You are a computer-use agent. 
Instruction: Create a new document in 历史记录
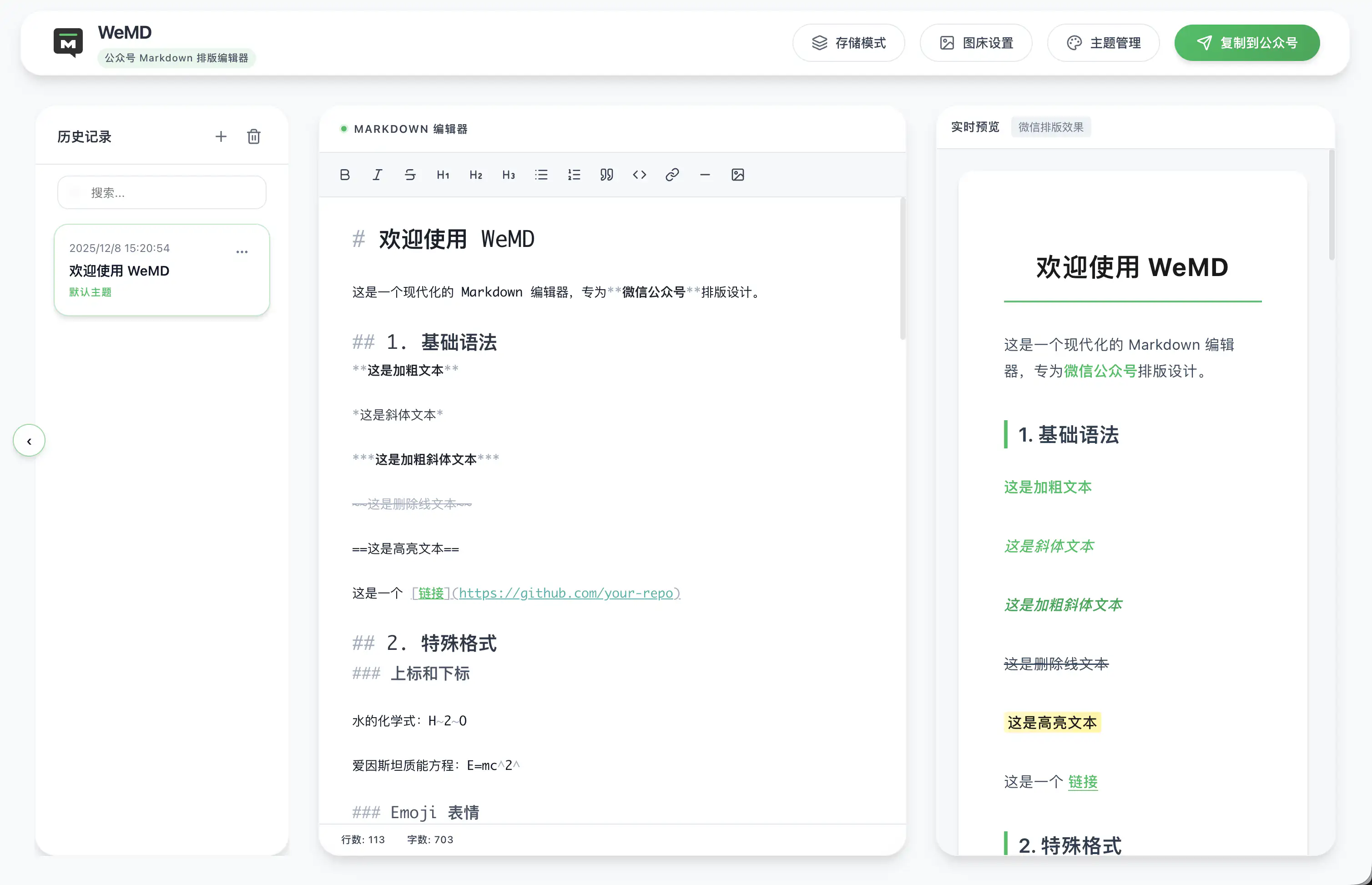coord(221,136)
